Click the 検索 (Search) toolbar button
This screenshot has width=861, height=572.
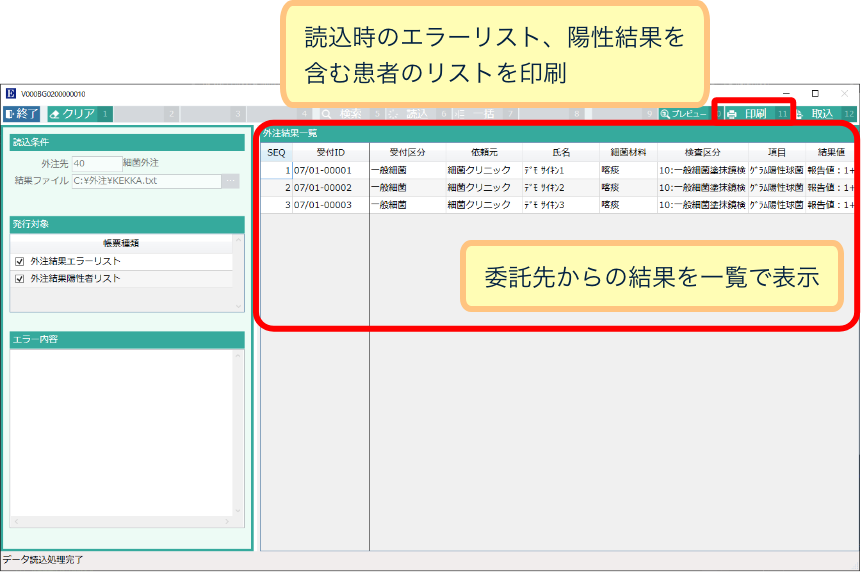tap(342, 114)
